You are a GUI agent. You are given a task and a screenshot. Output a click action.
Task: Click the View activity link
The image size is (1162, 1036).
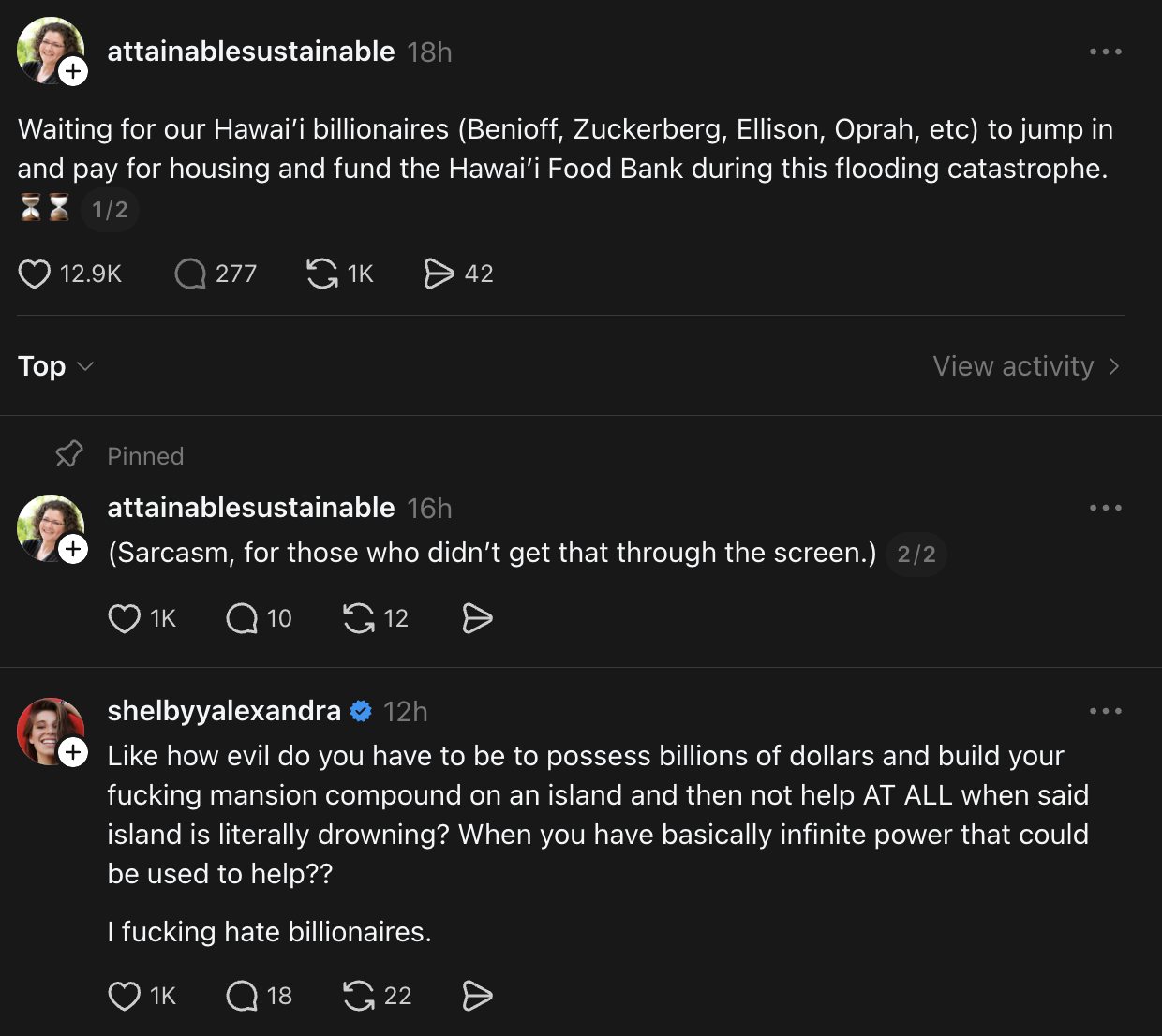click(1026, 366)
